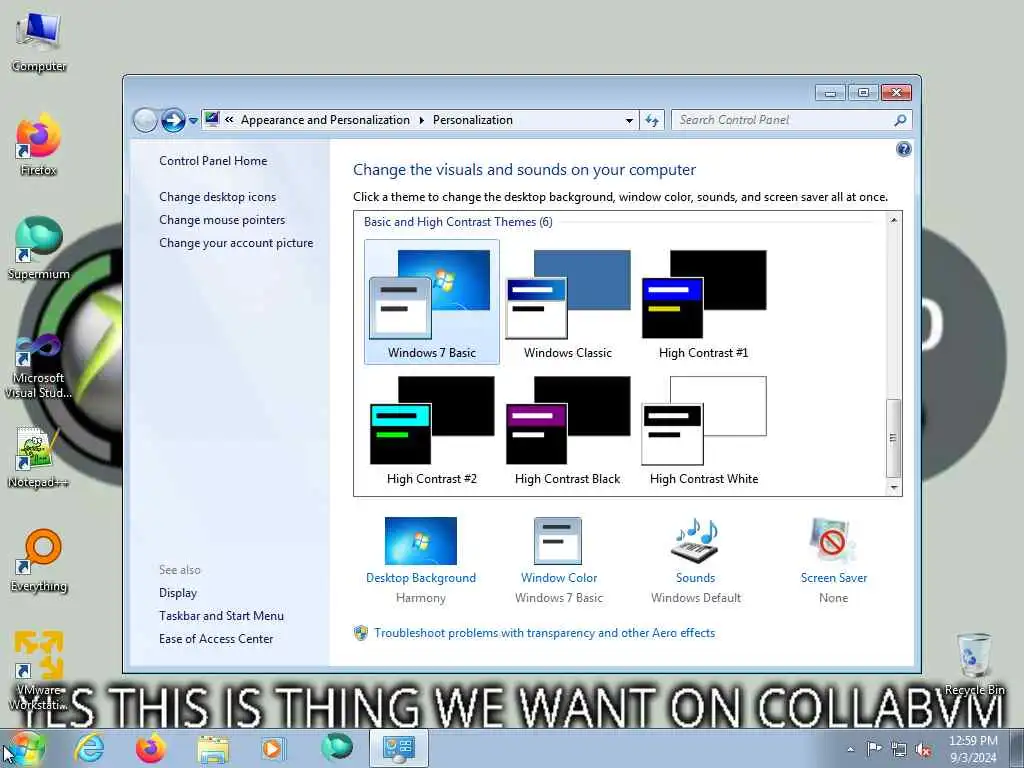Open Change your account picture link
Screen dimensions: 1024x768
[236, 243]
